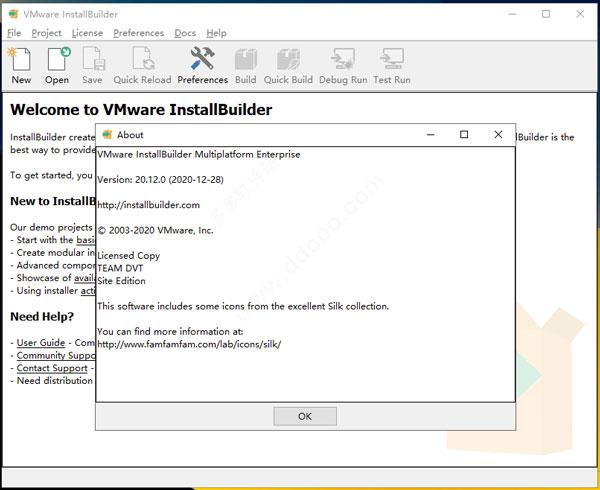Open the Help menu
Screen dimensions: 600x490
[217, 33]
